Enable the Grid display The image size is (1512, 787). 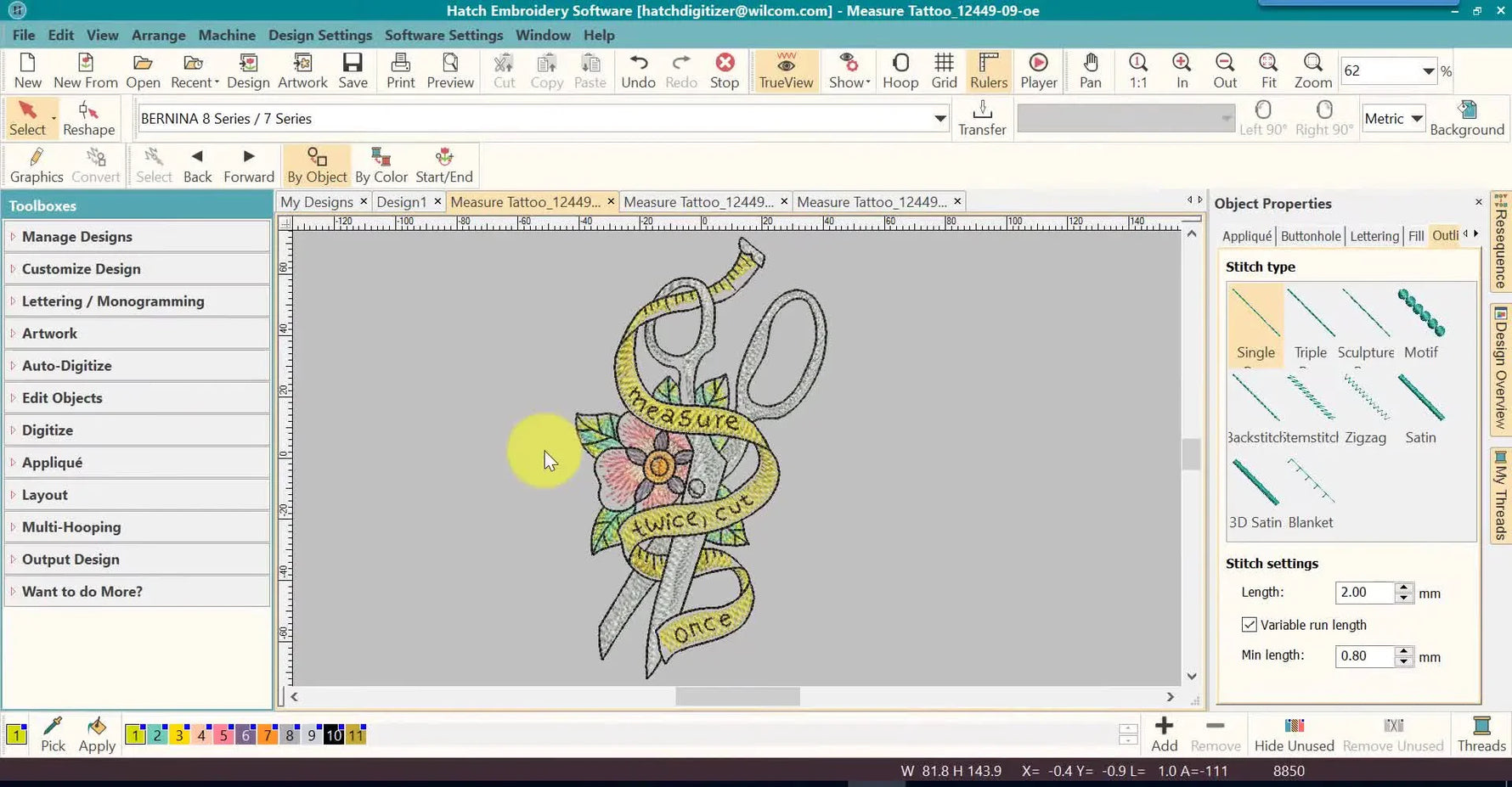(x=944, y=70)
